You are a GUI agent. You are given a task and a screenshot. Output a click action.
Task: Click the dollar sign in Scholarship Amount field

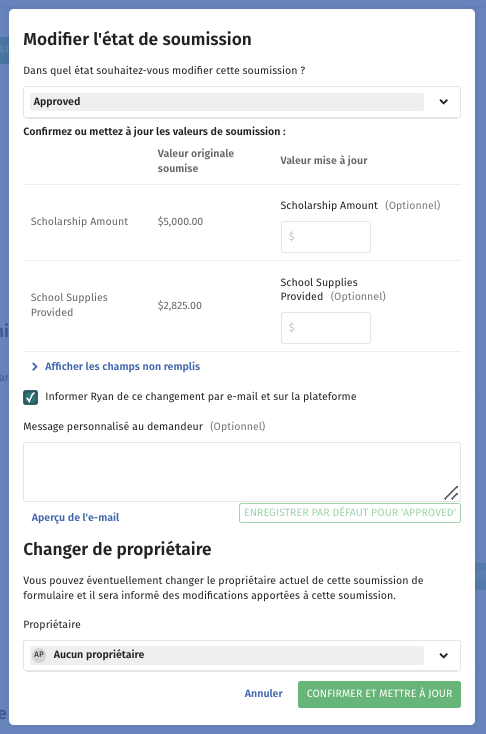pos(292,236)
